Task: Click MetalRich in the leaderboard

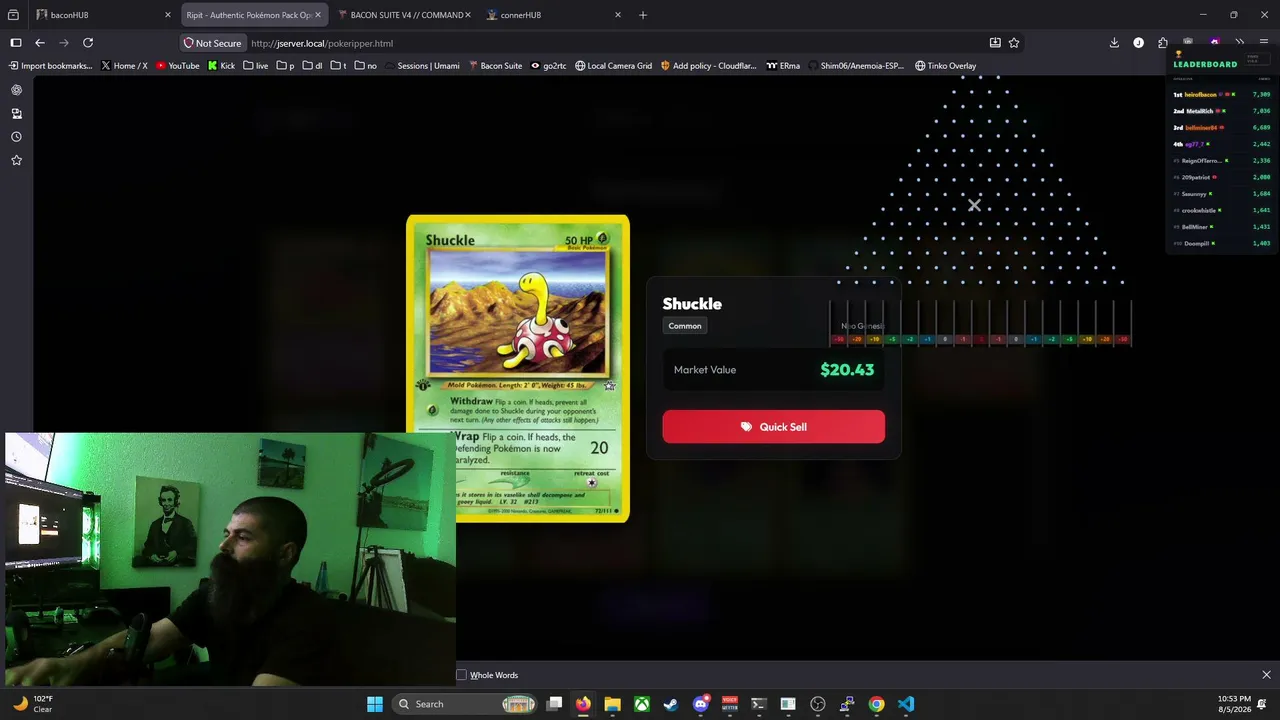Action: coord(1199,111)
